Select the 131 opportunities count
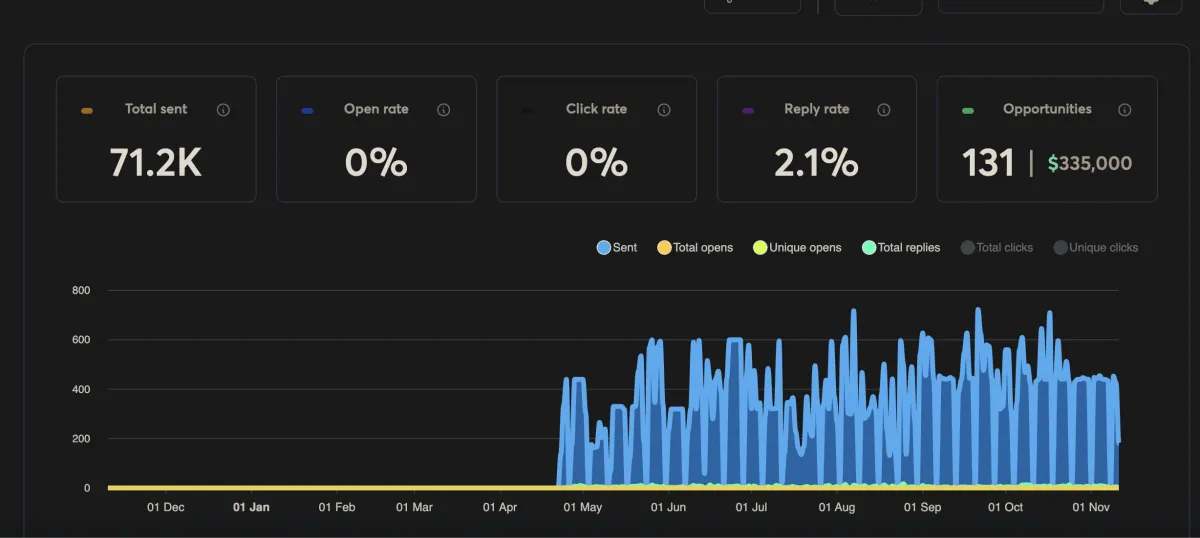The height and width of the screenshot is (538, 1200). [988, 163]
